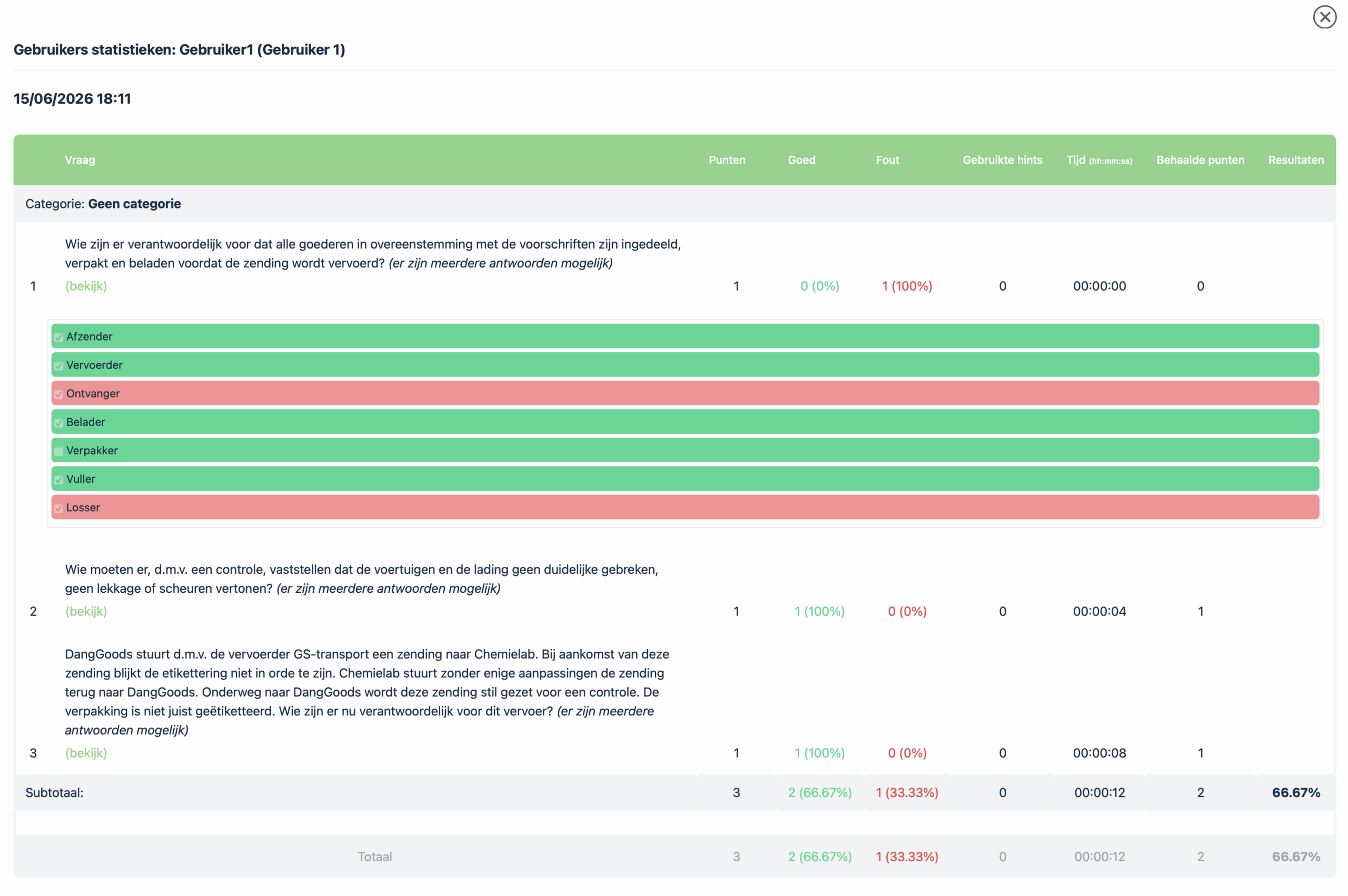Click the Totaal row label
Screen dimensions: 1348x896
[x=375, y=857]
